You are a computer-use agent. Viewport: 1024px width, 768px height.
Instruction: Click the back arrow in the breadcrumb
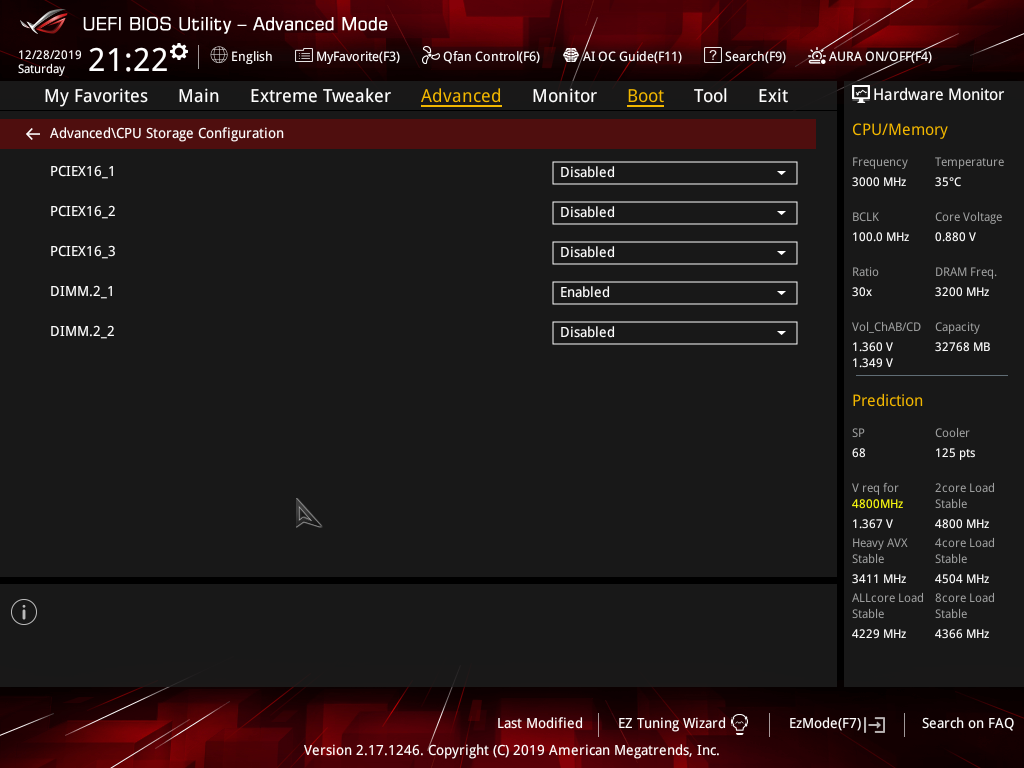pos(33,134)
